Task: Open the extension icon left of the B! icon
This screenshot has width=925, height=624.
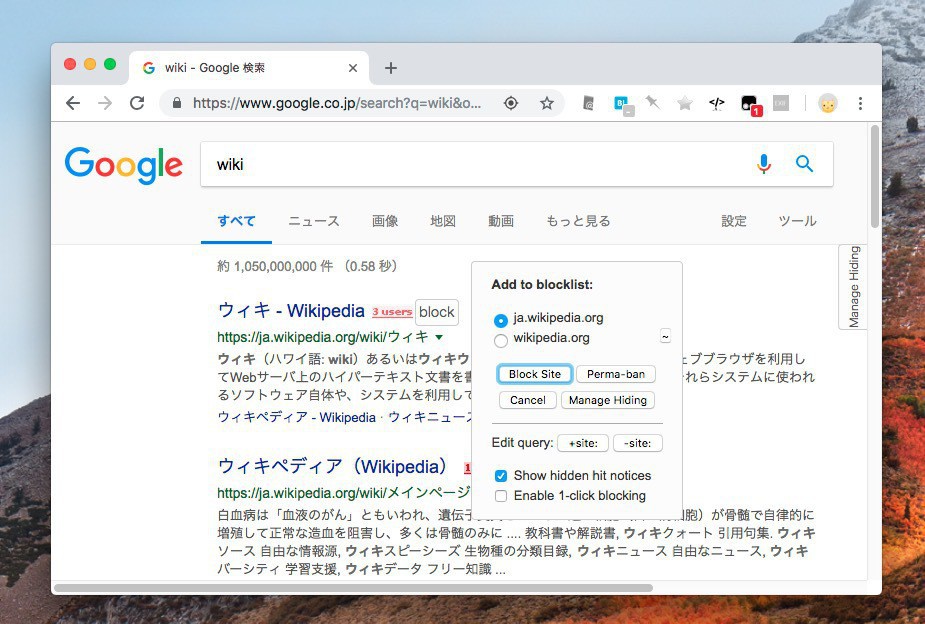Action: click(588, 103)
